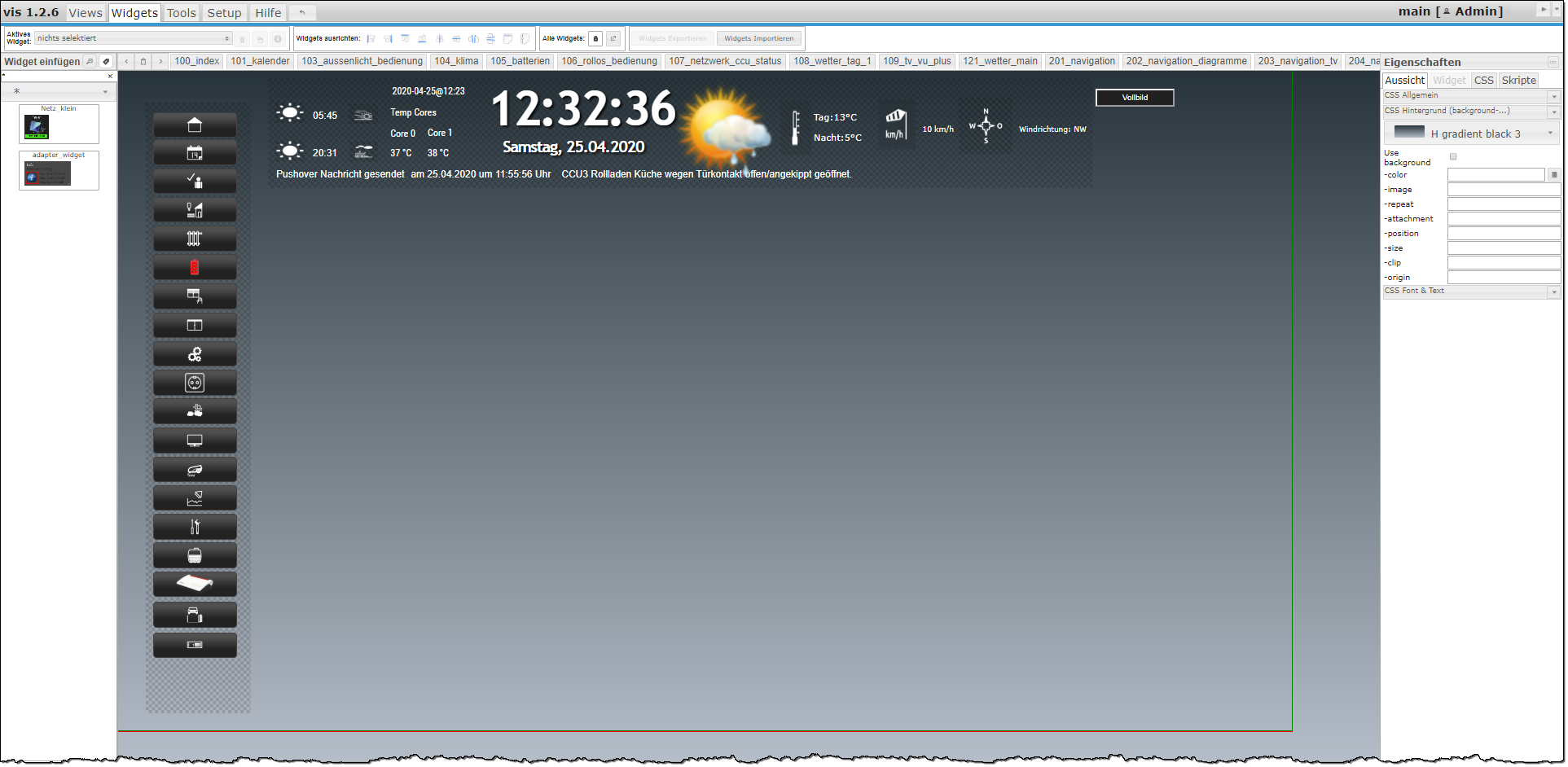
Task: Click the undo arrow in the menu bar
Action: 302,13
